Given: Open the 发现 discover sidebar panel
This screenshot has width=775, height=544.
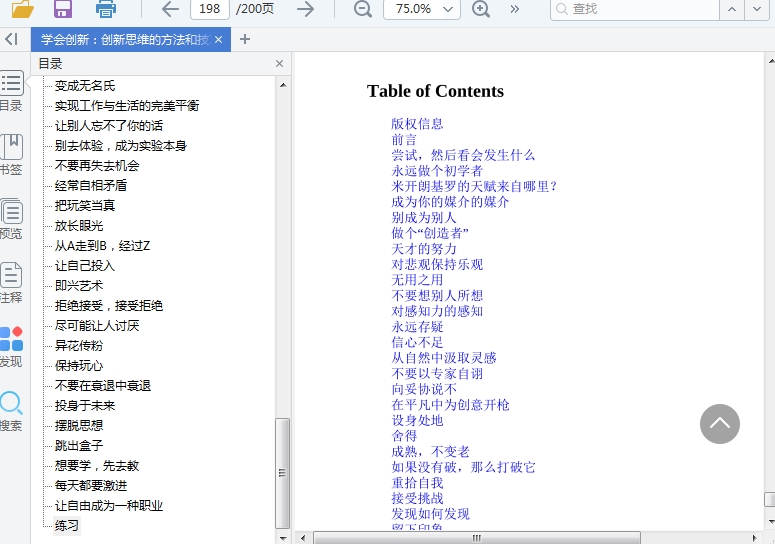Looking at the screenshot, I should pos(11,347).
